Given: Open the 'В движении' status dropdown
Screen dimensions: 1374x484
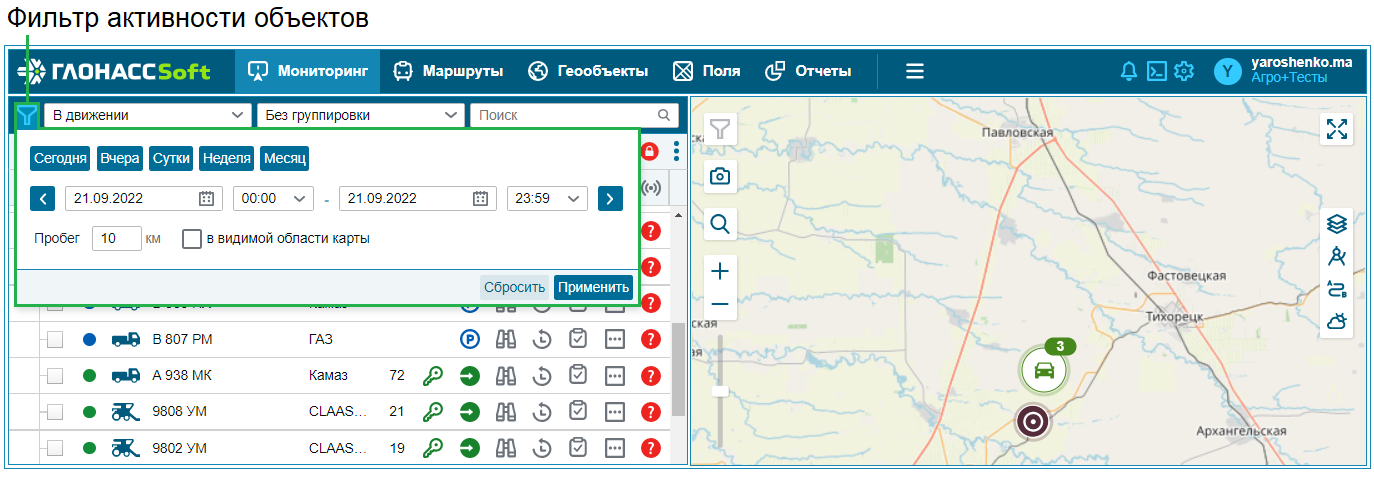Looking at the screenshot, I should [x=148, y=115].
